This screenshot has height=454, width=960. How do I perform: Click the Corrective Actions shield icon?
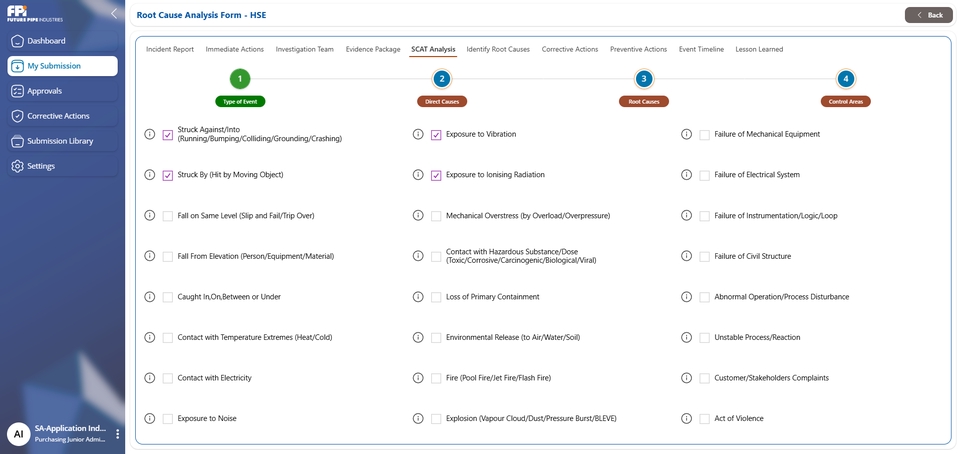pos(17,116)
